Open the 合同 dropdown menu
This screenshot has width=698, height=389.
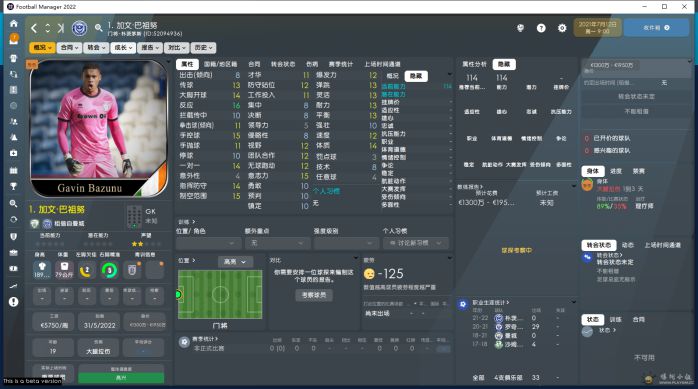[x=69, y=47]
